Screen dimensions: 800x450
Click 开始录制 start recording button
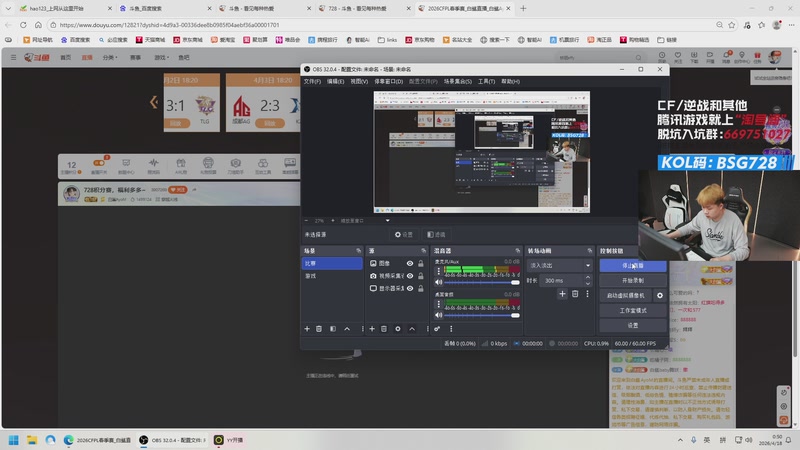click(633, 281)
